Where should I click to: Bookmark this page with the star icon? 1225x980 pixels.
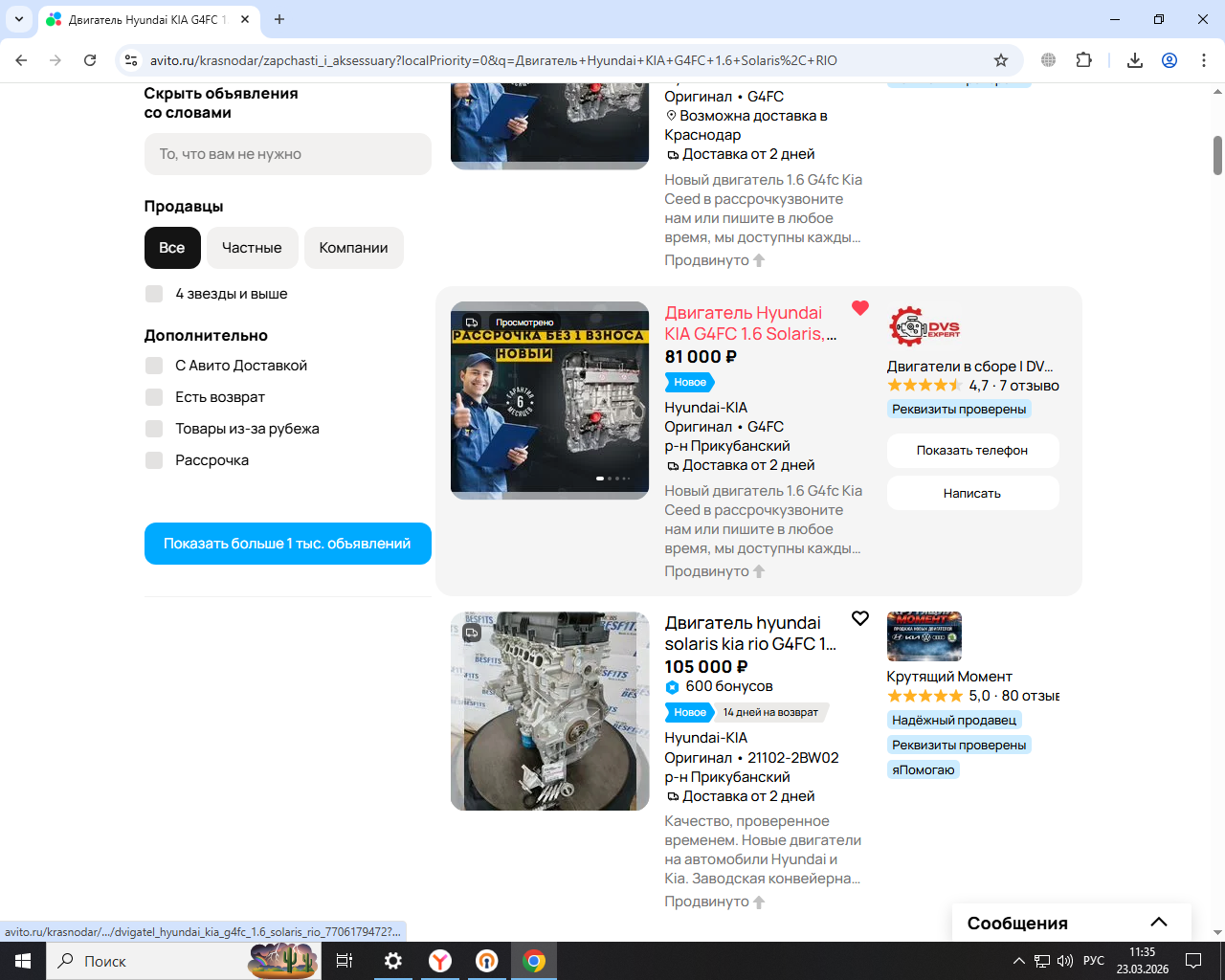pos(1001,60)
